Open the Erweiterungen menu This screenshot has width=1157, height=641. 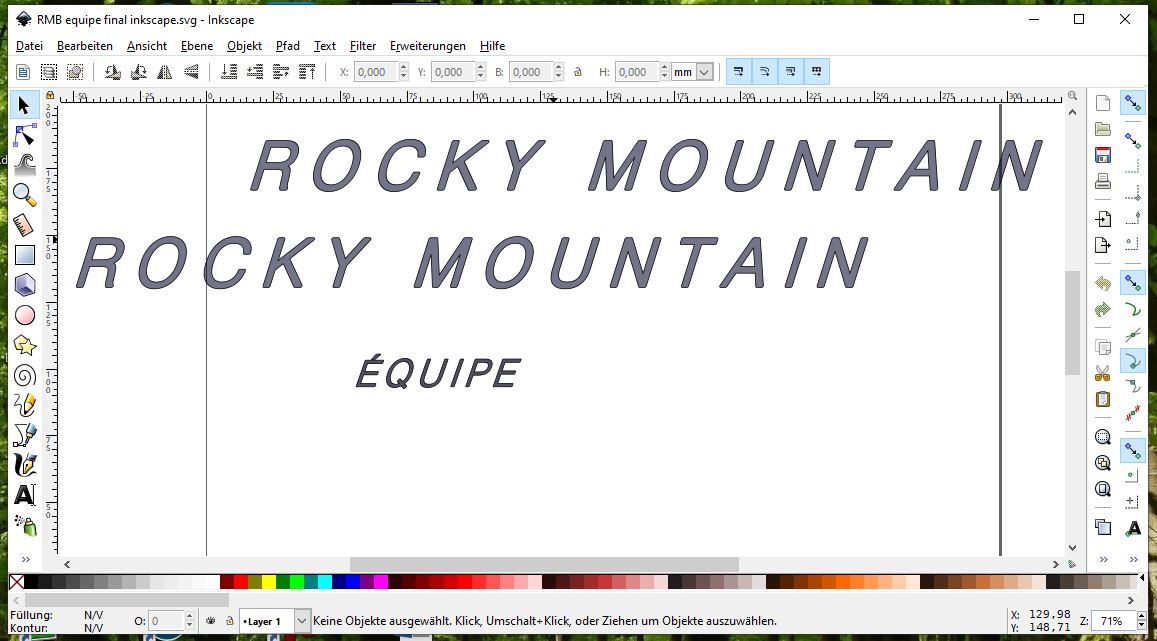[427, 46]
